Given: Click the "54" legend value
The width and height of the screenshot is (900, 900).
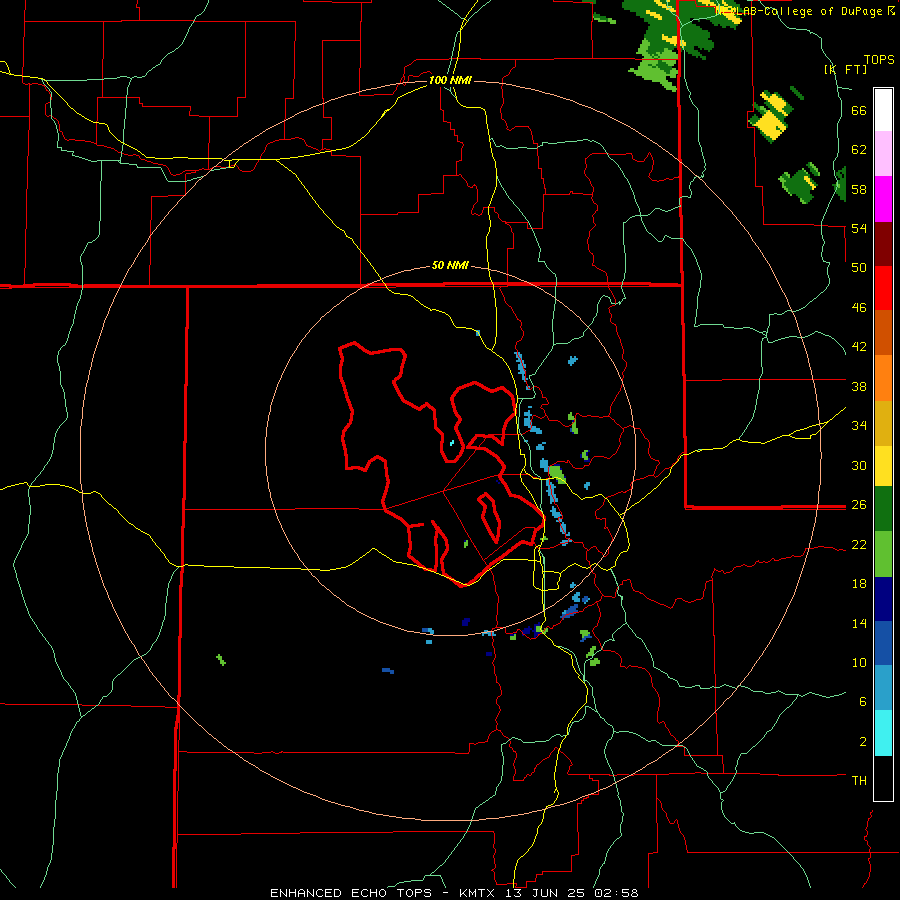Looking at the screenshot, I should (859, 228).
